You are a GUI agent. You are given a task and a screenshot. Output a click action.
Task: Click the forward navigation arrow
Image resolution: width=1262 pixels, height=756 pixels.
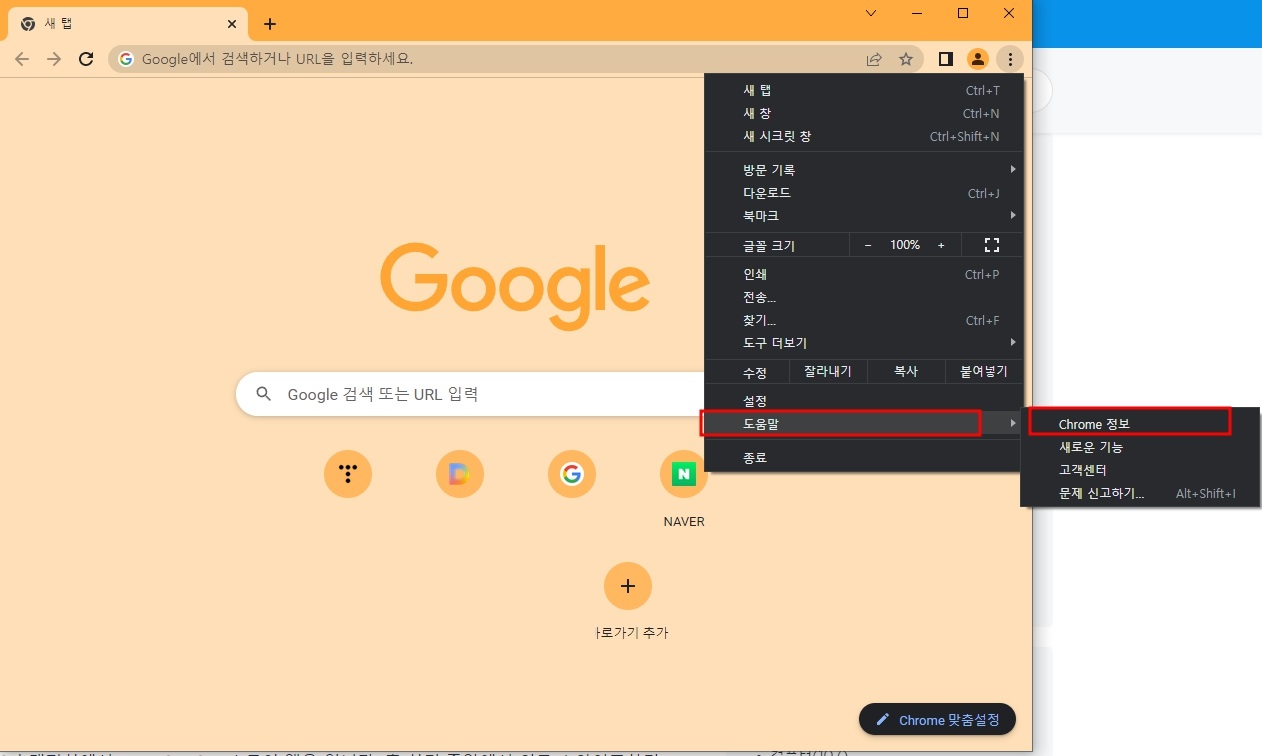53,59
